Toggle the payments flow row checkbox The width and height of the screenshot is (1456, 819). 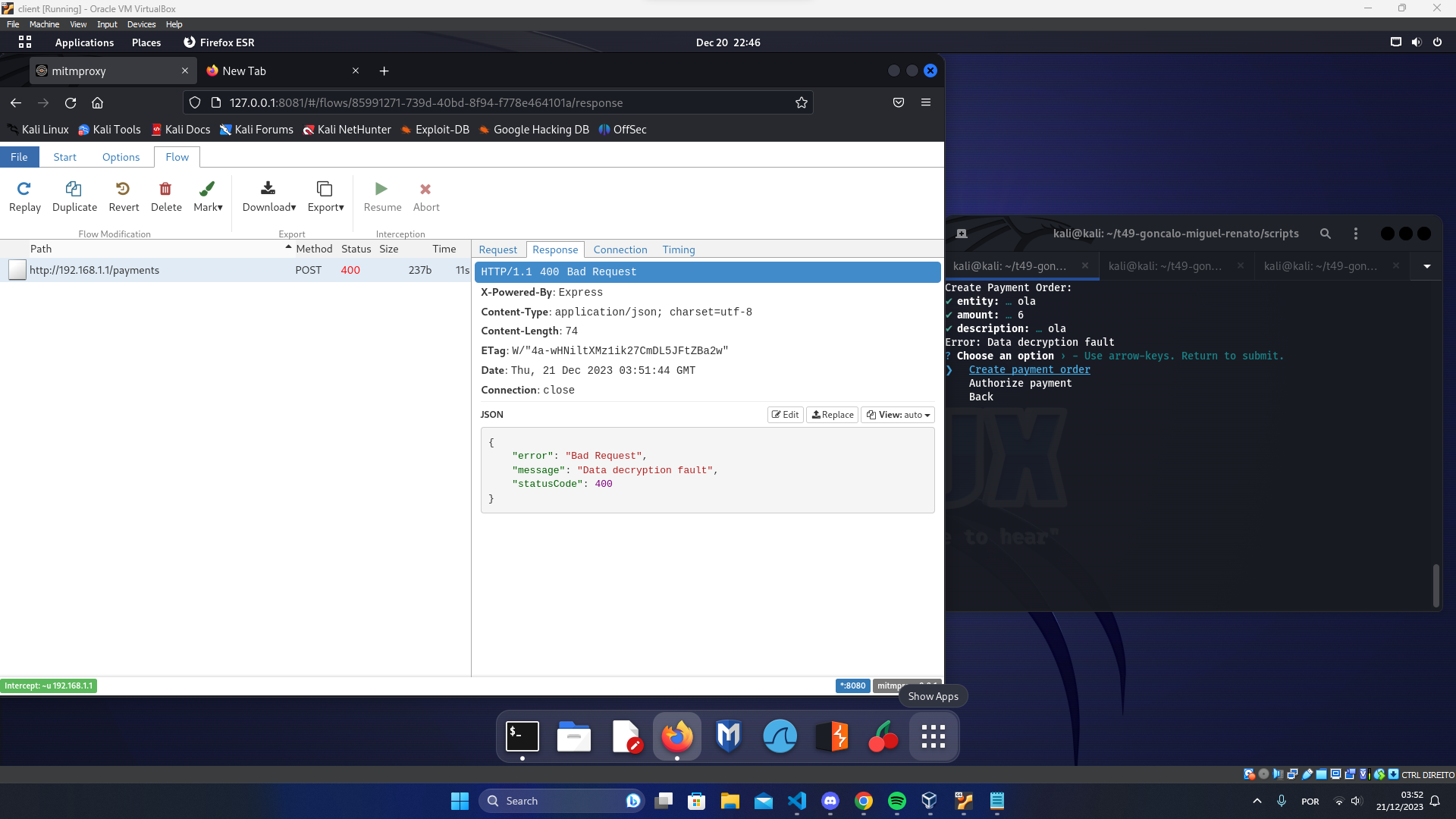click(17, 270)
